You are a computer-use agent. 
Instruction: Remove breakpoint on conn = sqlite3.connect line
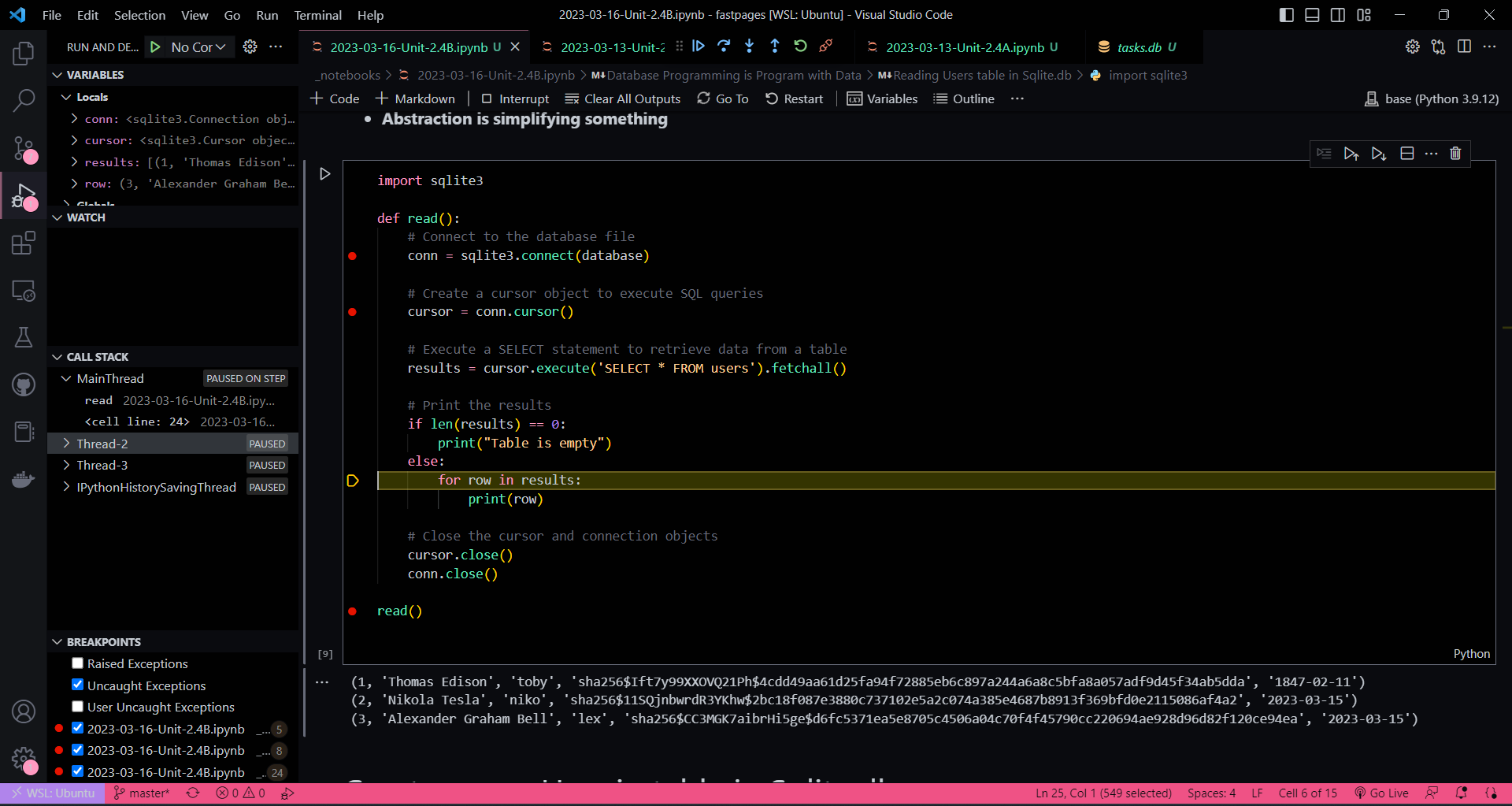[353, 256]
